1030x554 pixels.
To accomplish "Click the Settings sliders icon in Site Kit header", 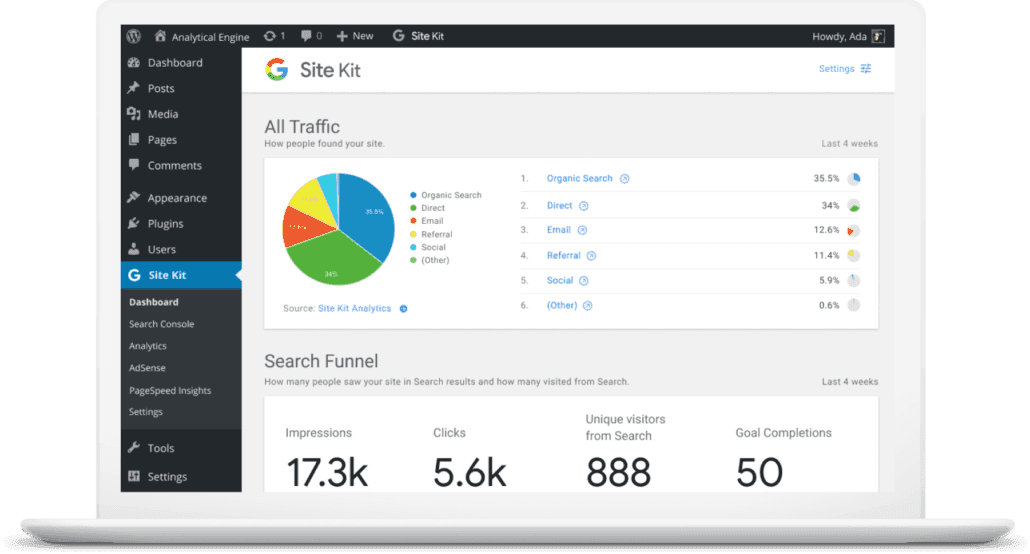I will 866,69.
